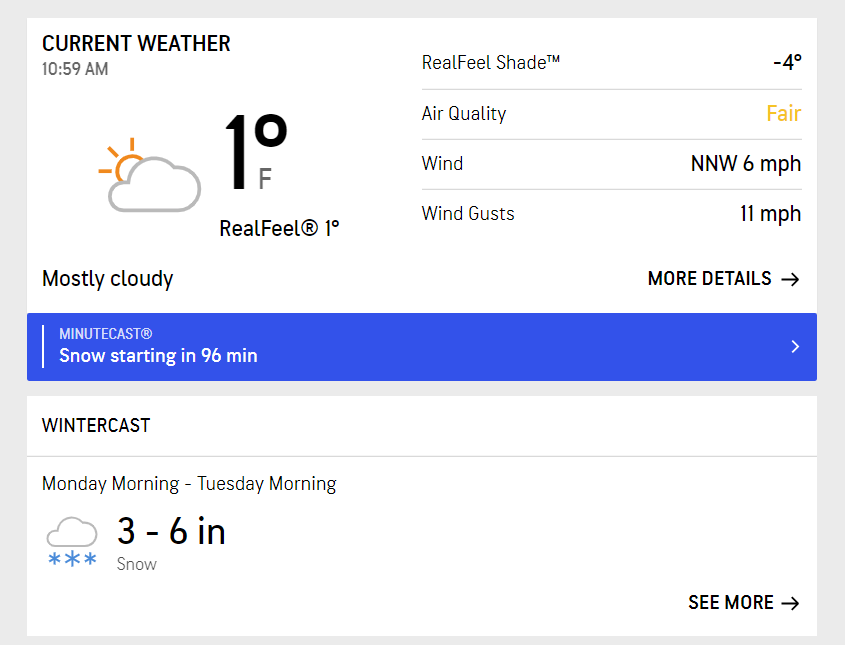This screenshot has height=645, width=845.
Task: Click the WINTERCAST section heading
Action: pyautogui.click(x=96, y=426)
